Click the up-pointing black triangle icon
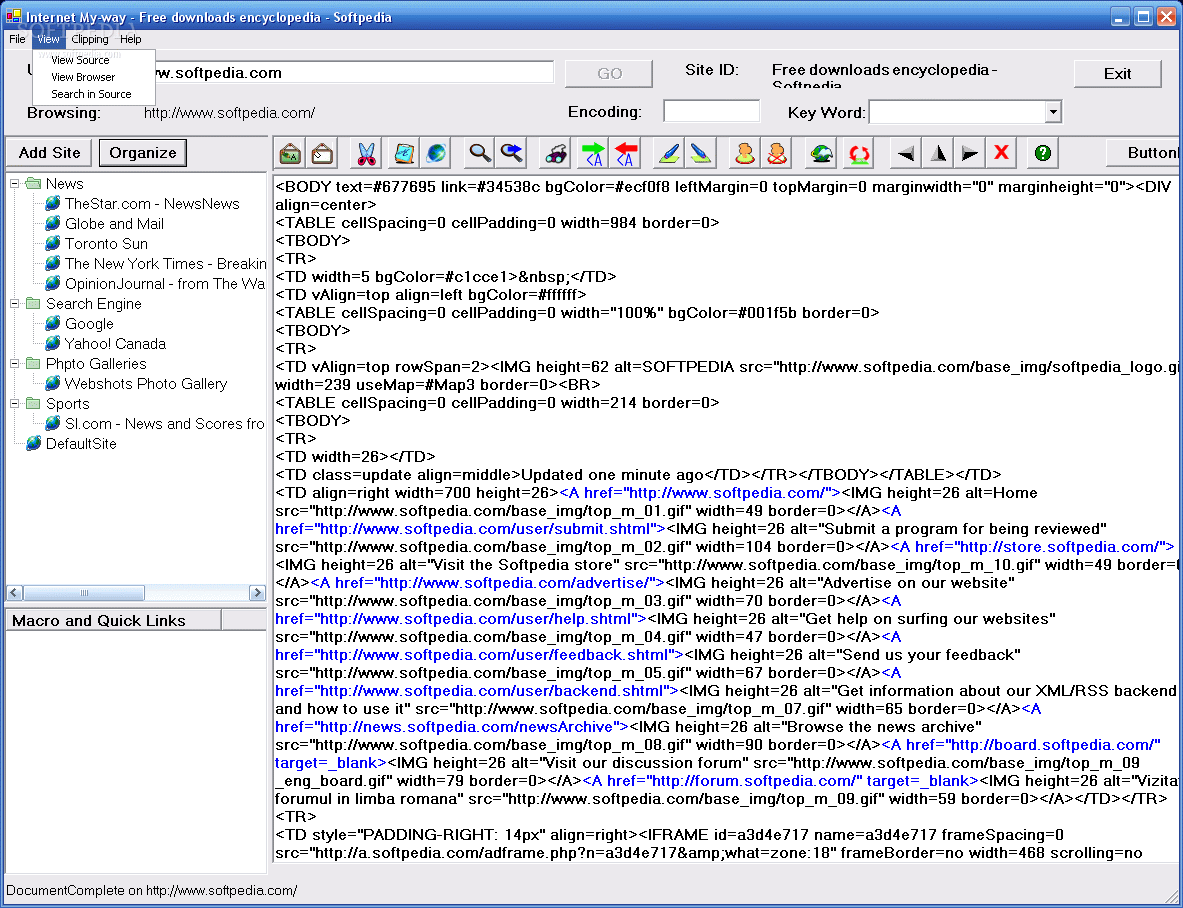This screenshot has width=1183, height=908. click(938, 153)
